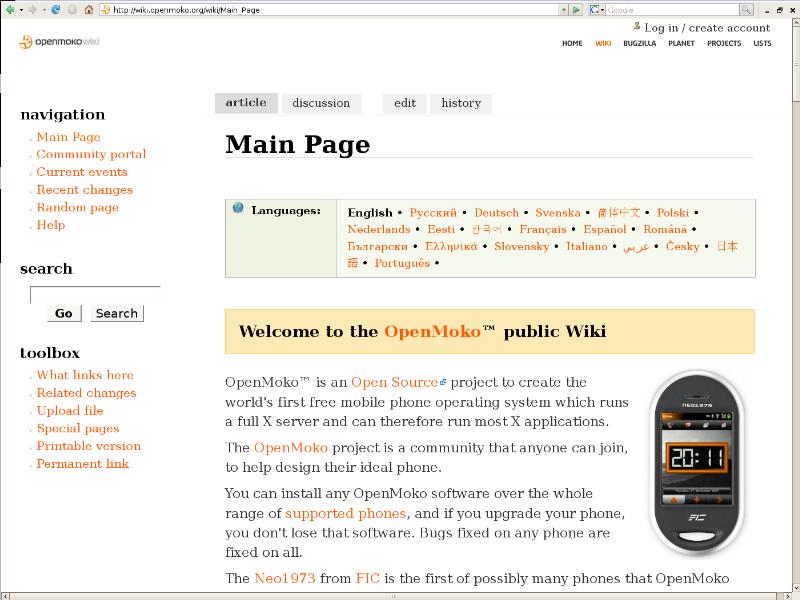Click the magnifier search button in the toolbar
800x600 pixels.
[x=746, y=10]
